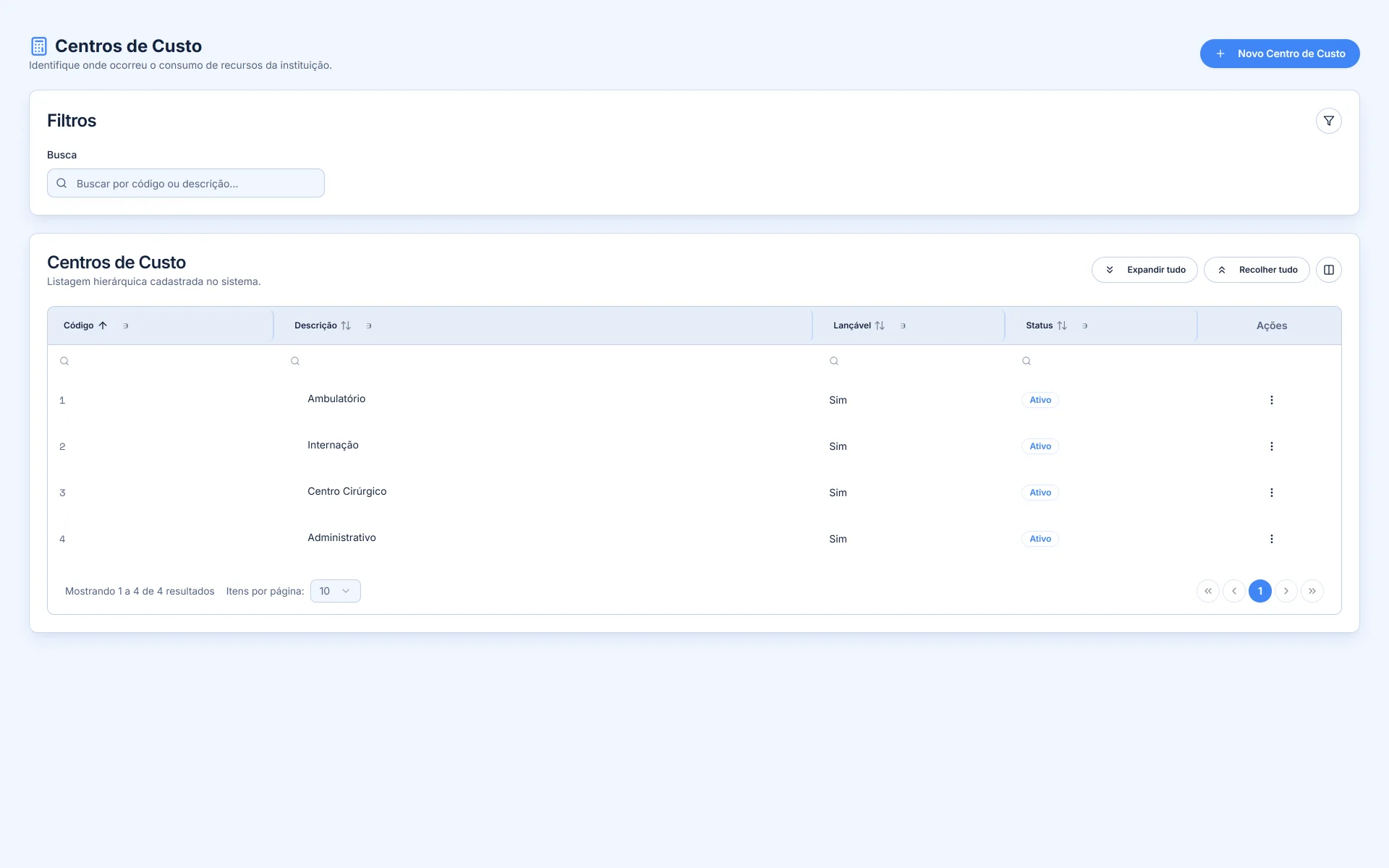Screen dimensions: 1389x868
Task: Open actions menu for Internação row
Action: (x=1271, y=446)
